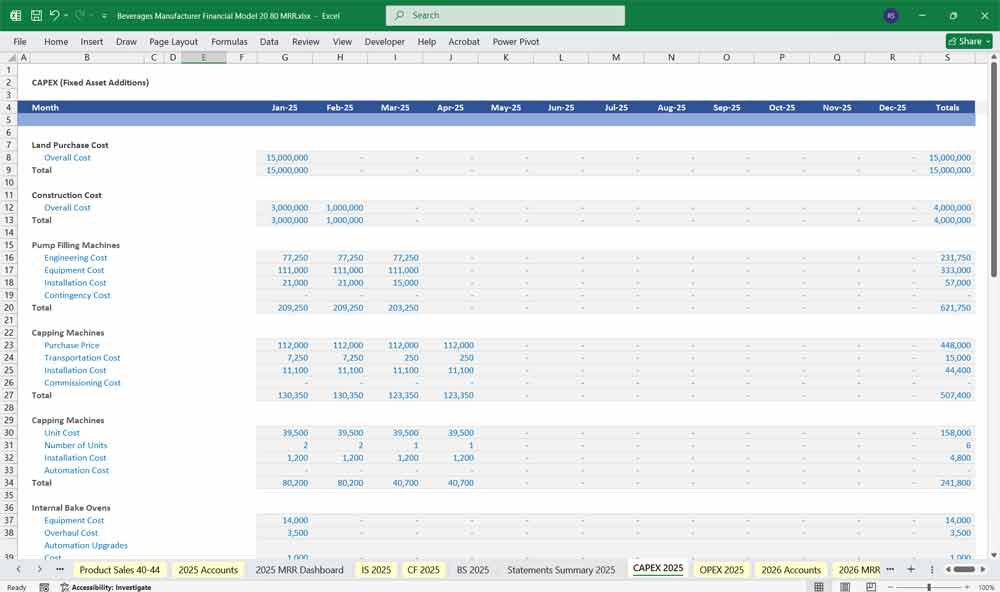The height and width of the screenshot is (592, 1000).
Task: Go to the 2025 MRR Dashboard sheet
Action: coord(299,570)
